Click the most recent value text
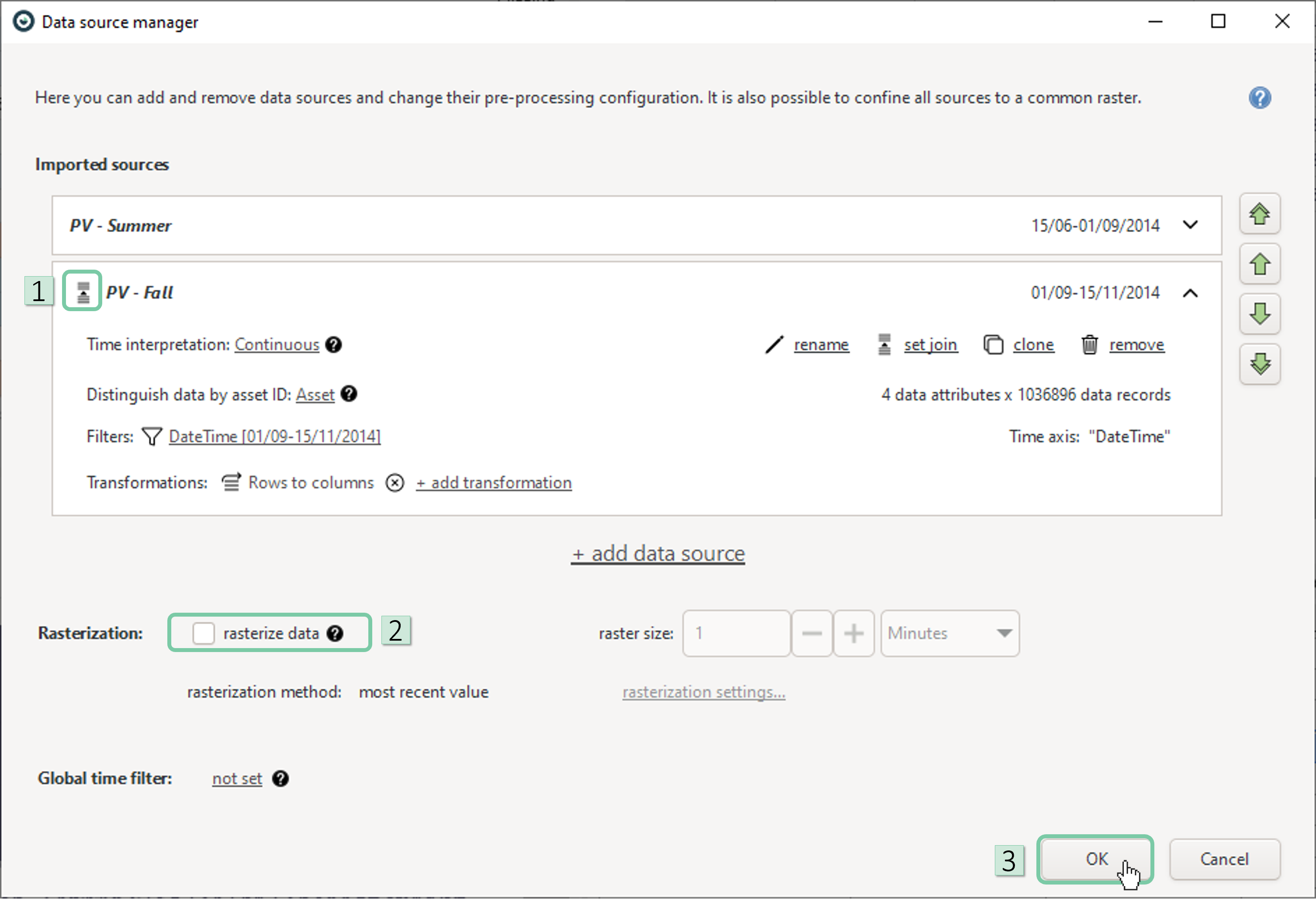The height and width of the screenshot is (902, 1316). pyautogui.click(x=423, y=693)
